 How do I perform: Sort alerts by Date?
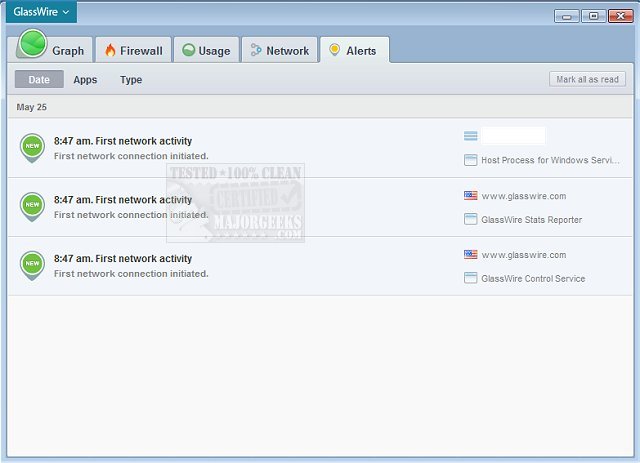point(39,79)
